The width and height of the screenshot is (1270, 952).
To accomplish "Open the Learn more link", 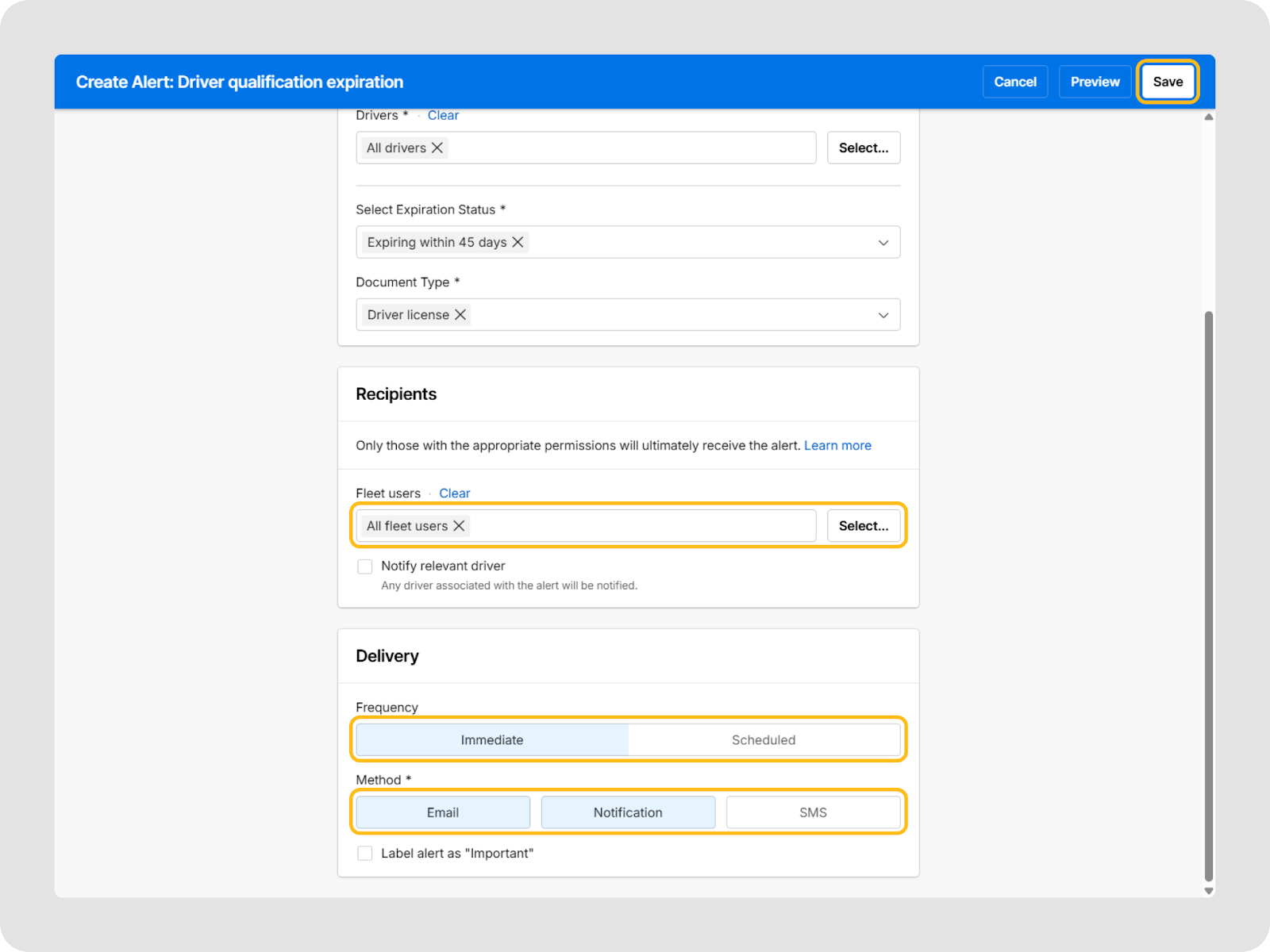I will pos(837,446).
